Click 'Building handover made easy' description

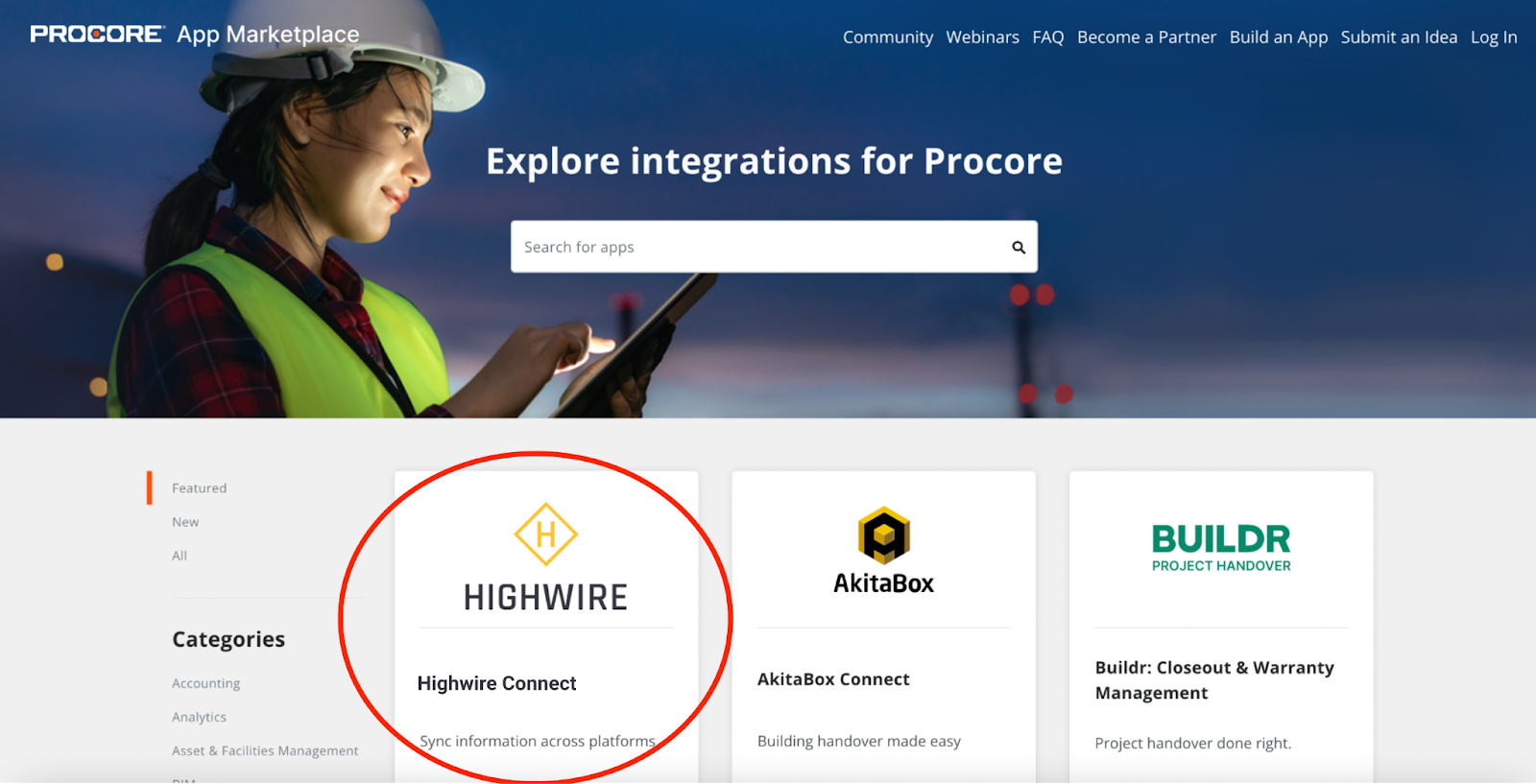[x=859, y=741]
